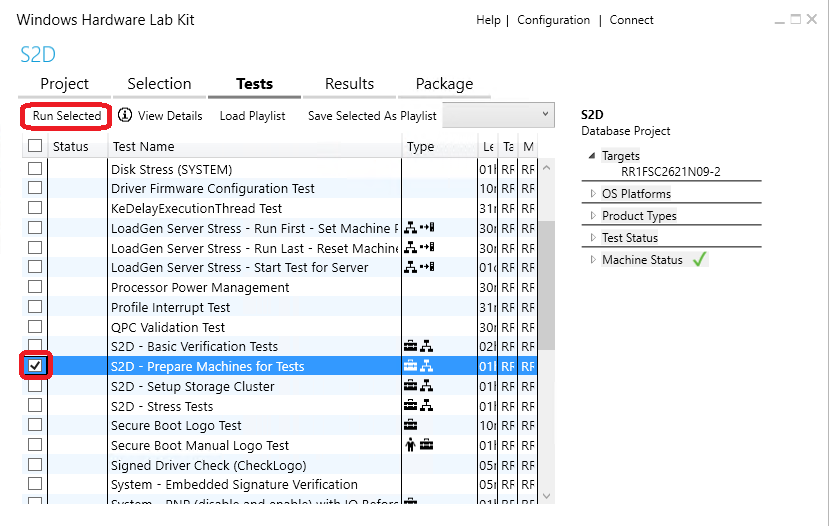This screenshot has width=830, height=526.
Task: Click the info icon beside View Details
Action: pyautogui.click(x=125, y=115)
